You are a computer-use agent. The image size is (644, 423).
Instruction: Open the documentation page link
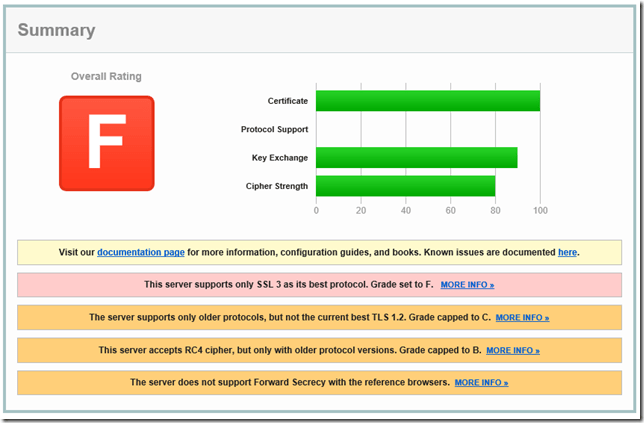tap(140, 252)
